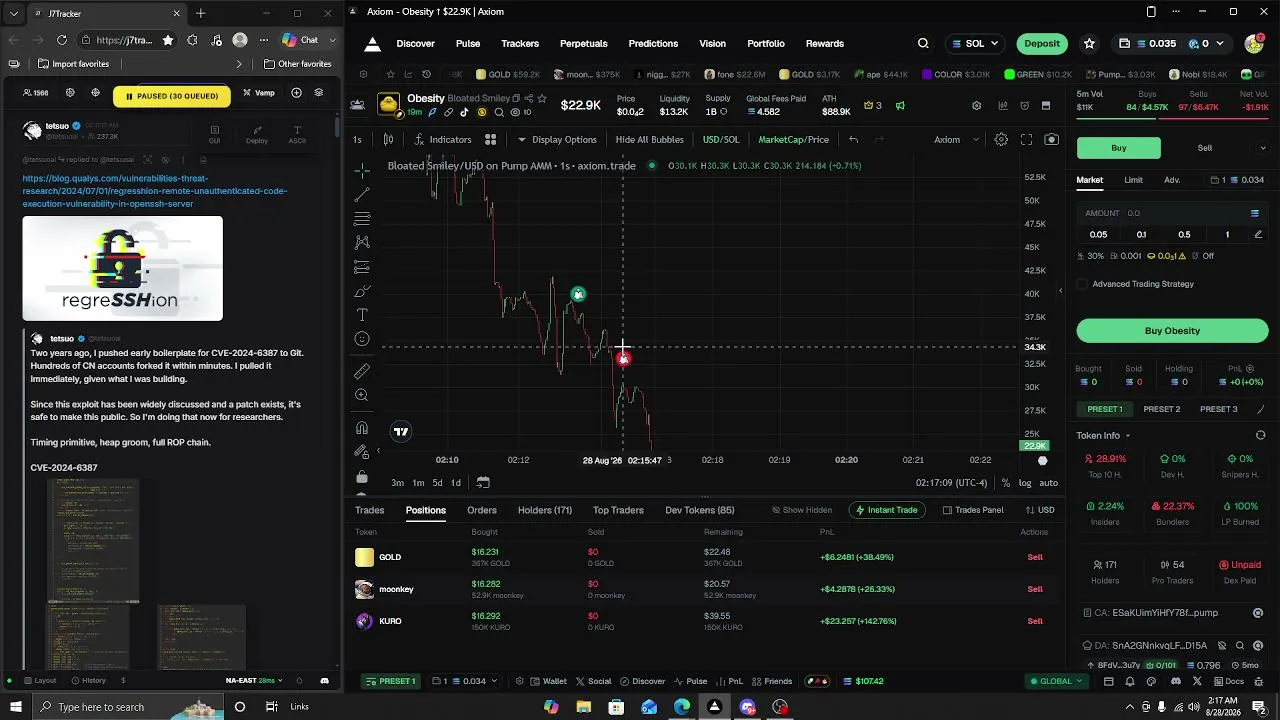Click the AMOUNT input field
This screenshot has width=1280, height=720.
click(1172, 213)
